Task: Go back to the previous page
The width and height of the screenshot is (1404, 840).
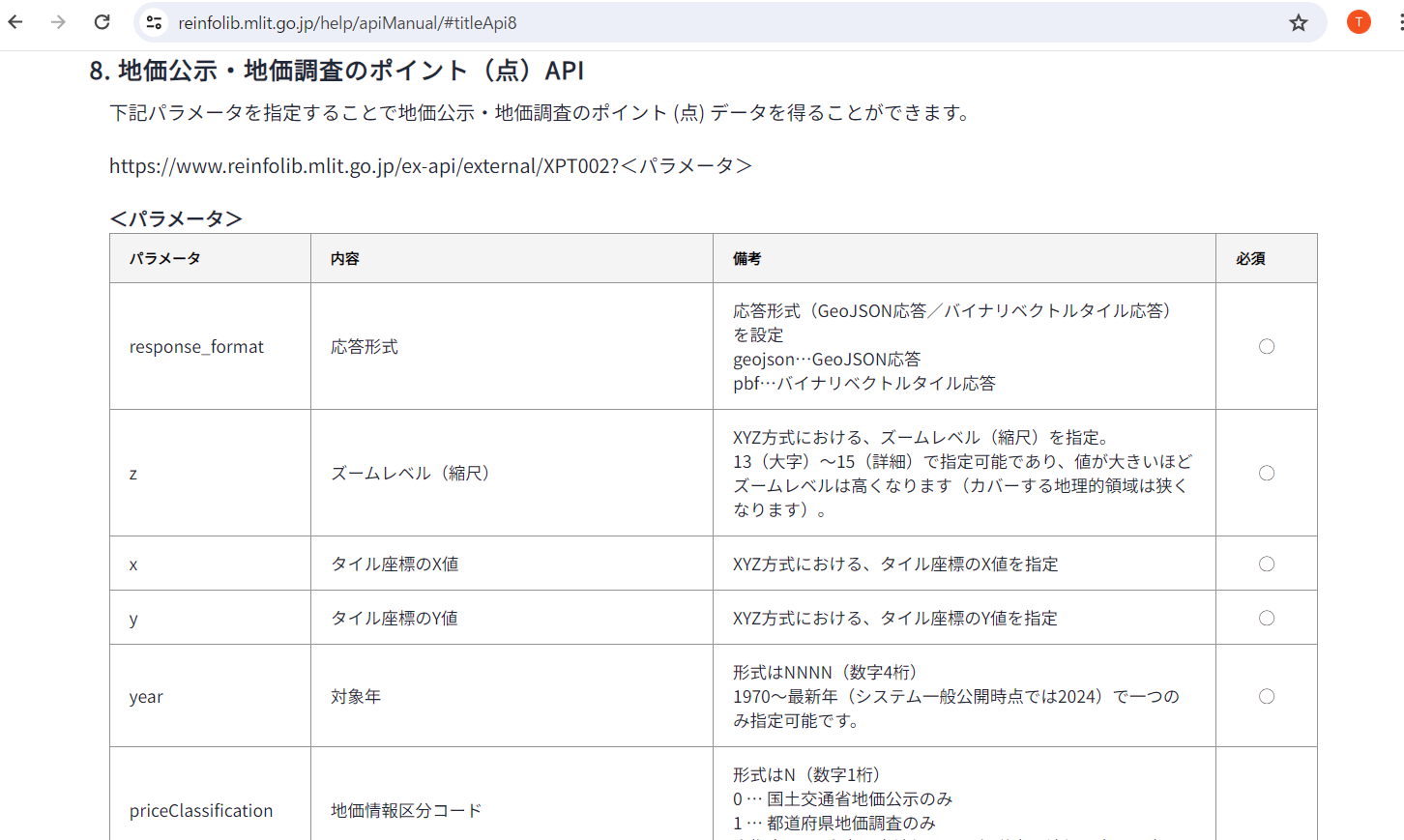Action: click(15, 22)
